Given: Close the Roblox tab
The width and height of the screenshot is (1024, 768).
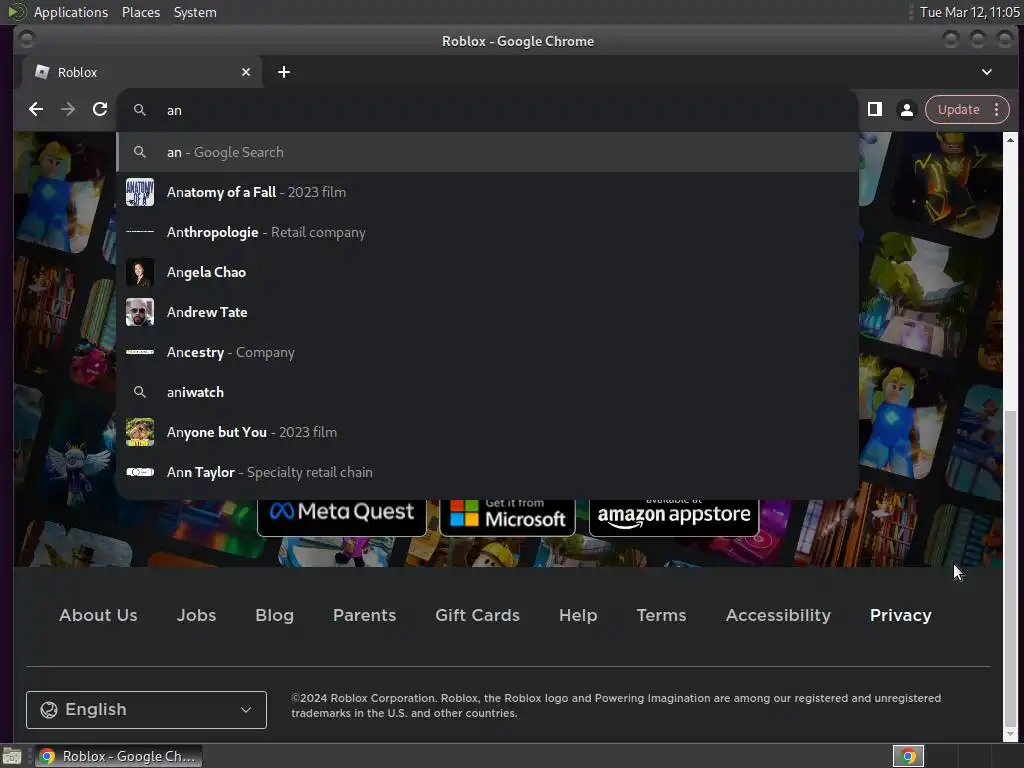Looking at the screenshot, I should 246,72.
